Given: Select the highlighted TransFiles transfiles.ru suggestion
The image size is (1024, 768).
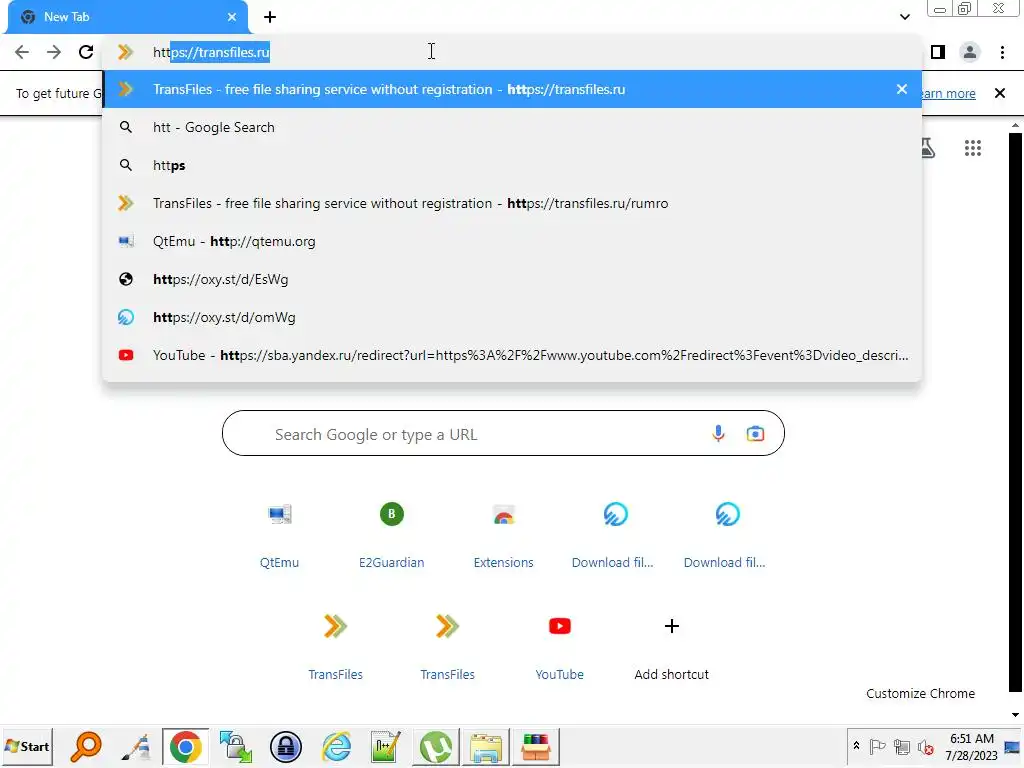Looking at the screenshot, I should point(512,89).
